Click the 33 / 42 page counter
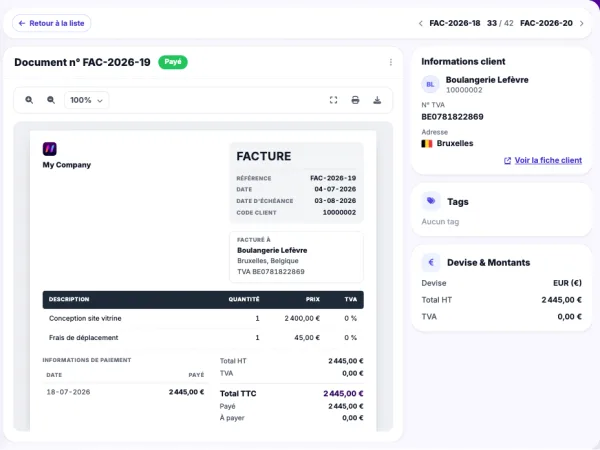Image resolution: width=600 pixels, height=450 pixels. pyautogui.click(x=500, y=23)
